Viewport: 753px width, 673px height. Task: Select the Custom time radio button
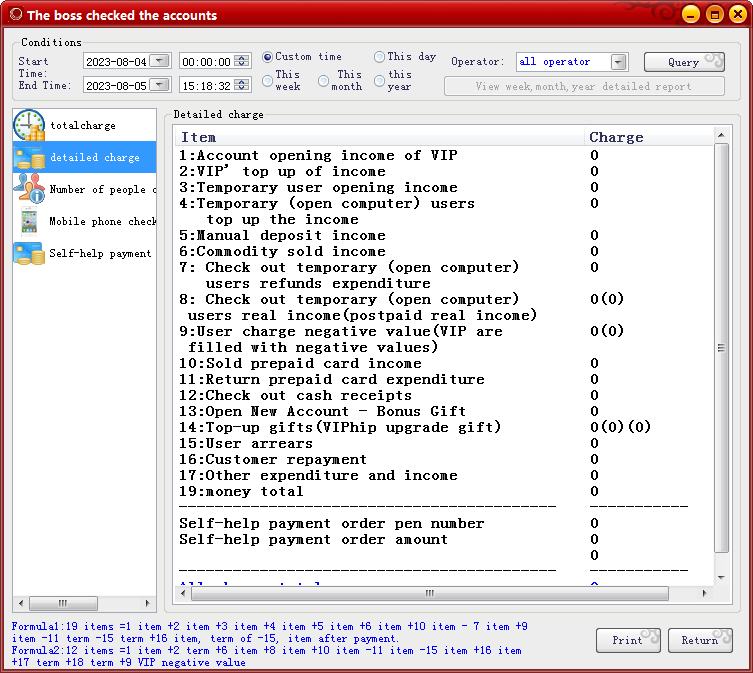pos(267,57)
